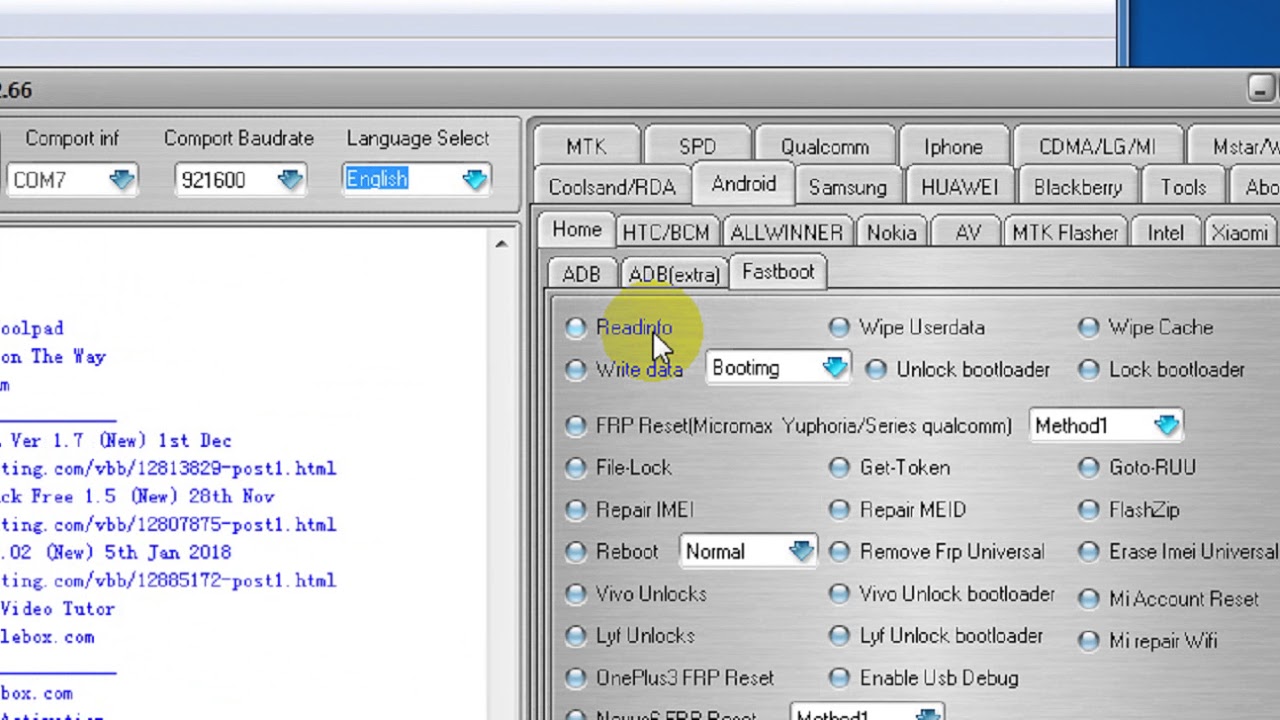Click the 'on The Way' log line

pos(53,356)
